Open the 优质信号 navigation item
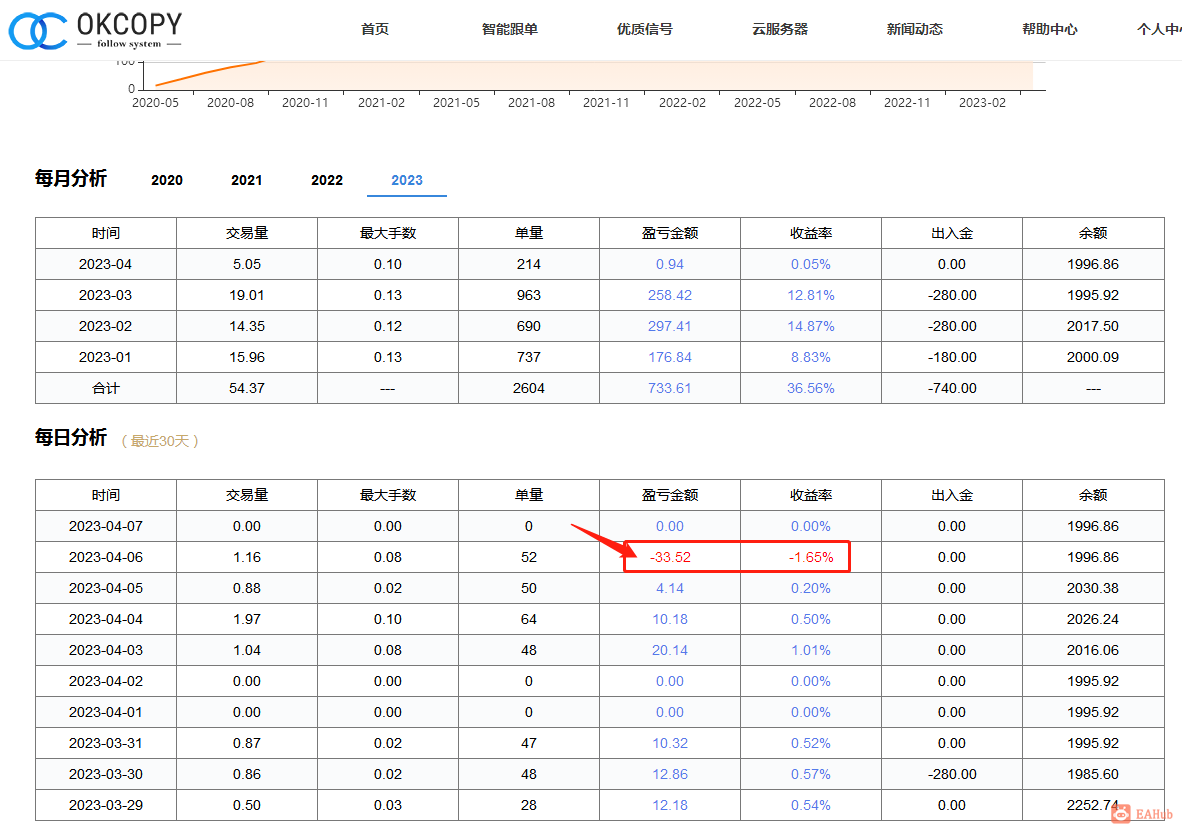The height and width of the screenshot is (829, 1182). (645, 29)
